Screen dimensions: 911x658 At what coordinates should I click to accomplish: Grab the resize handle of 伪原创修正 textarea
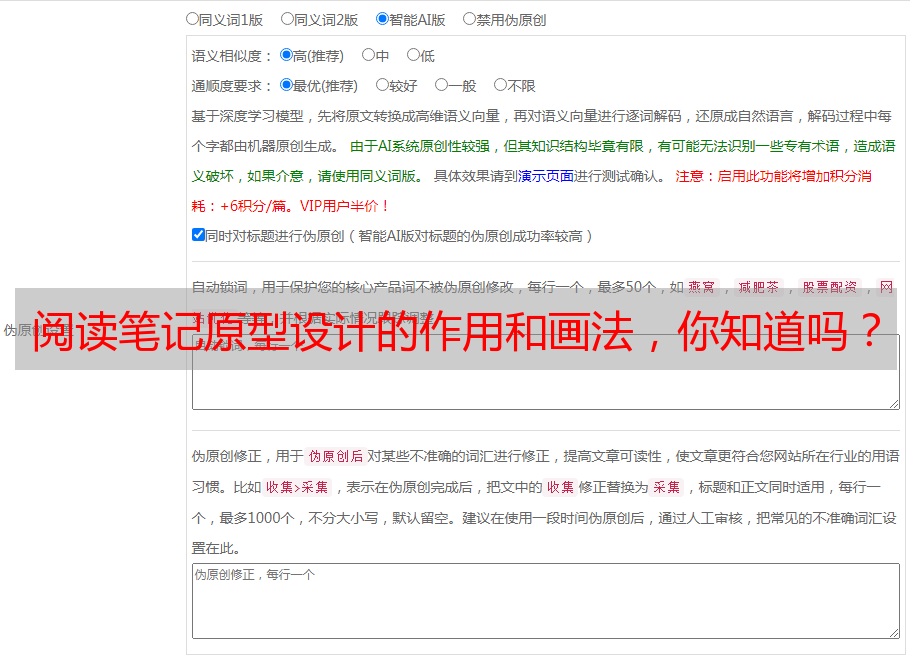[x=894, y=633]
